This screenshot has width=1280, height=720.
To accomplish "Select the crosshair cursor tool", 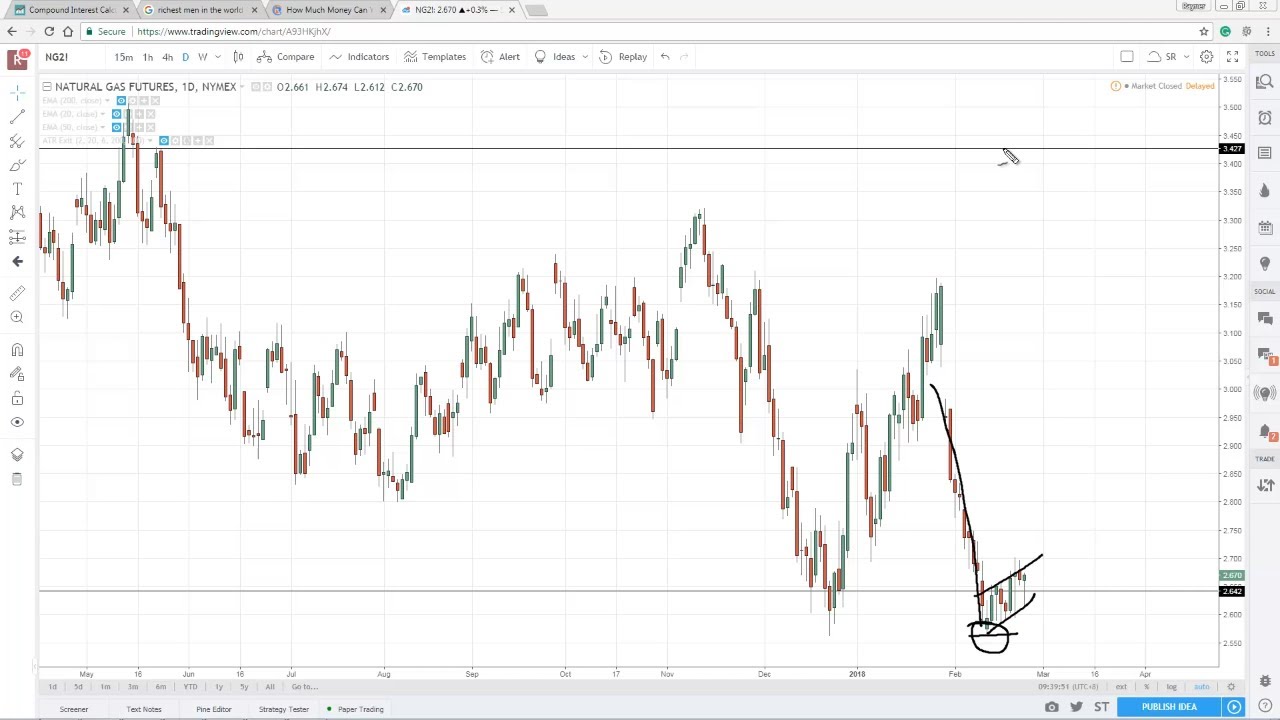I will (x=17, y=93).
